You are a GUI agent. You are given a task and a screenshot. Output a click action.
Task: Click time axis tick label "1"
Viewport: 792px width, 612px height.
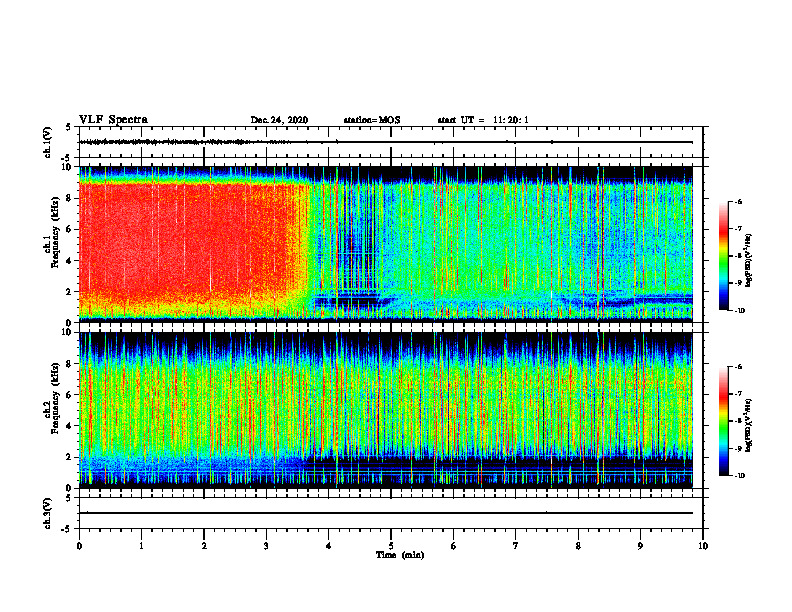[x=141, y=546]
